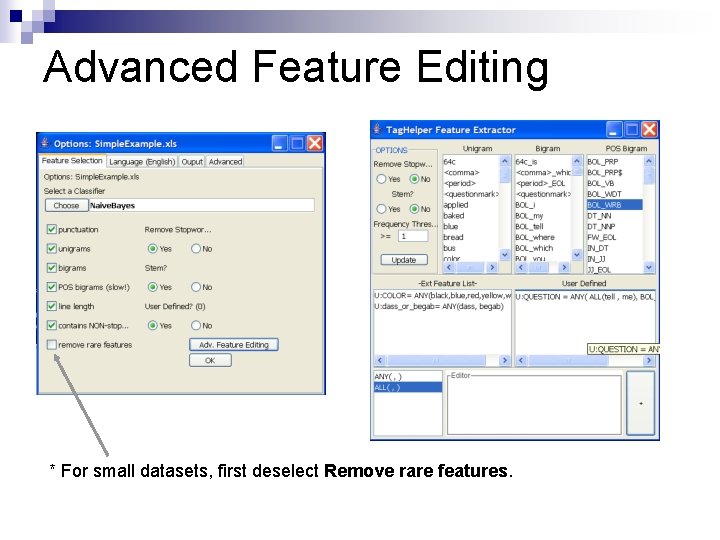Click Bigram list scroll left arrow
This screenshot has width=720, height=540.
(520, 267)
